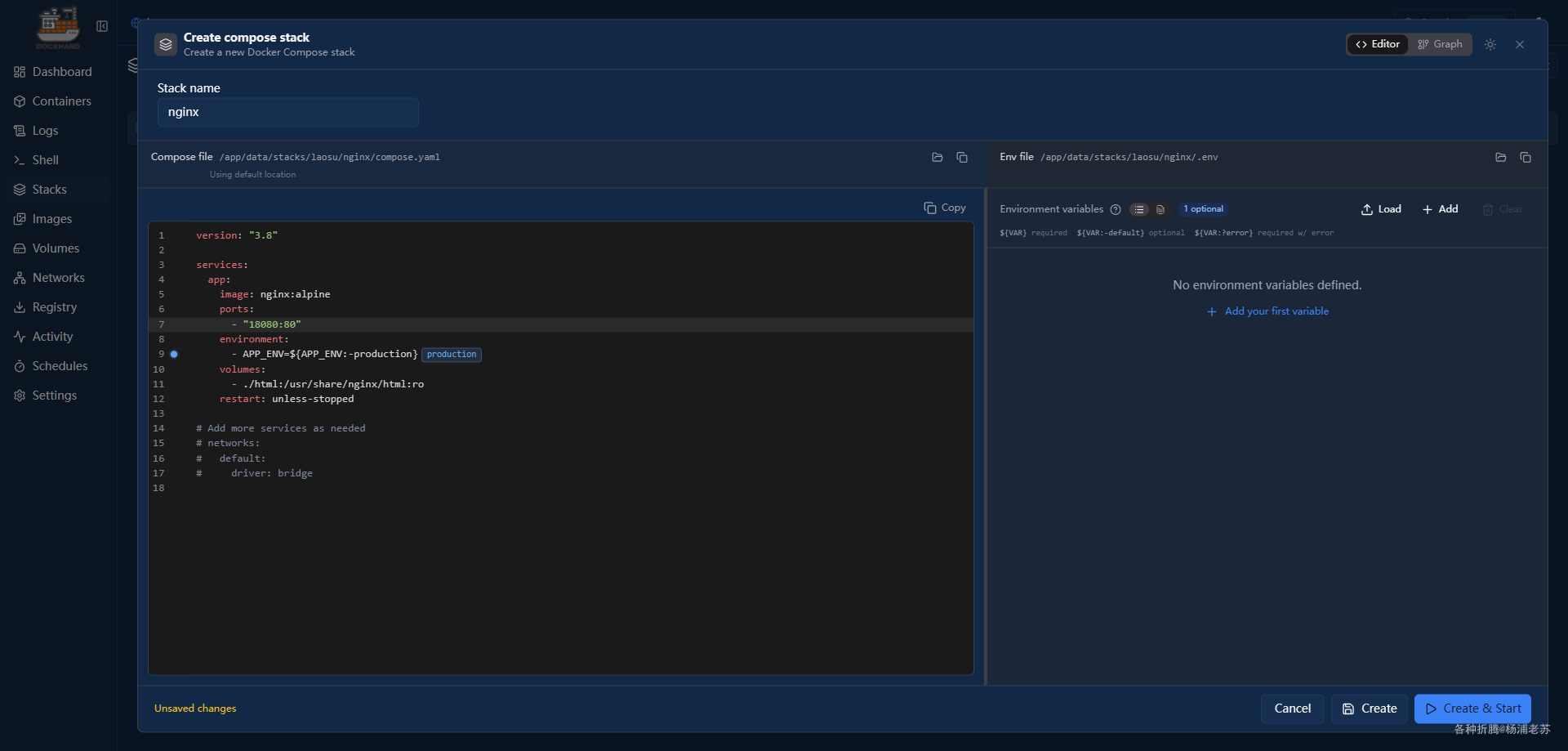Click the 'services:' line in the editor
The image size is (1568, 751).
pos(222,265)
